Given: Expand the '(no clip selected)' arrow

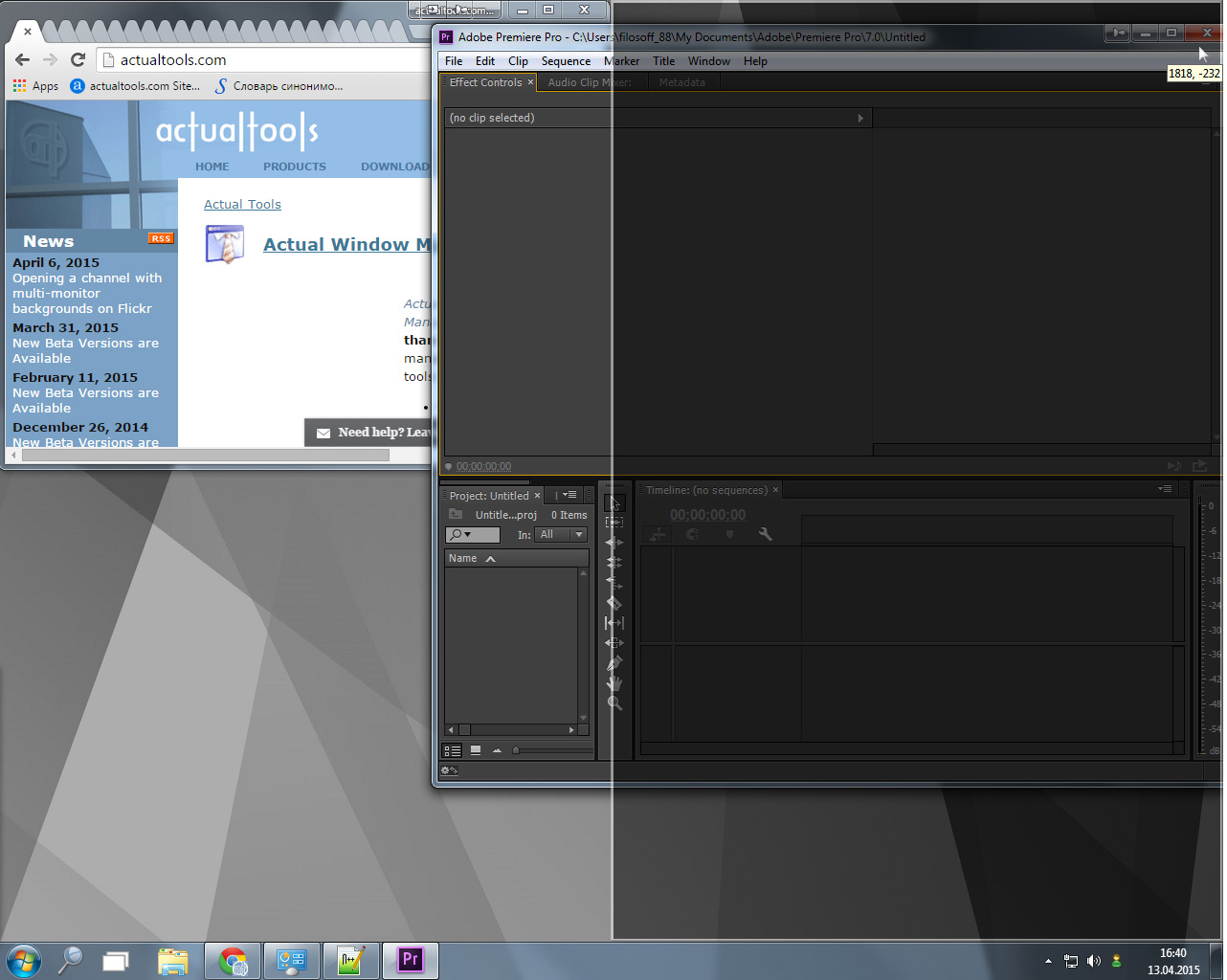Looking at the screenshot, I should point(860,119).
